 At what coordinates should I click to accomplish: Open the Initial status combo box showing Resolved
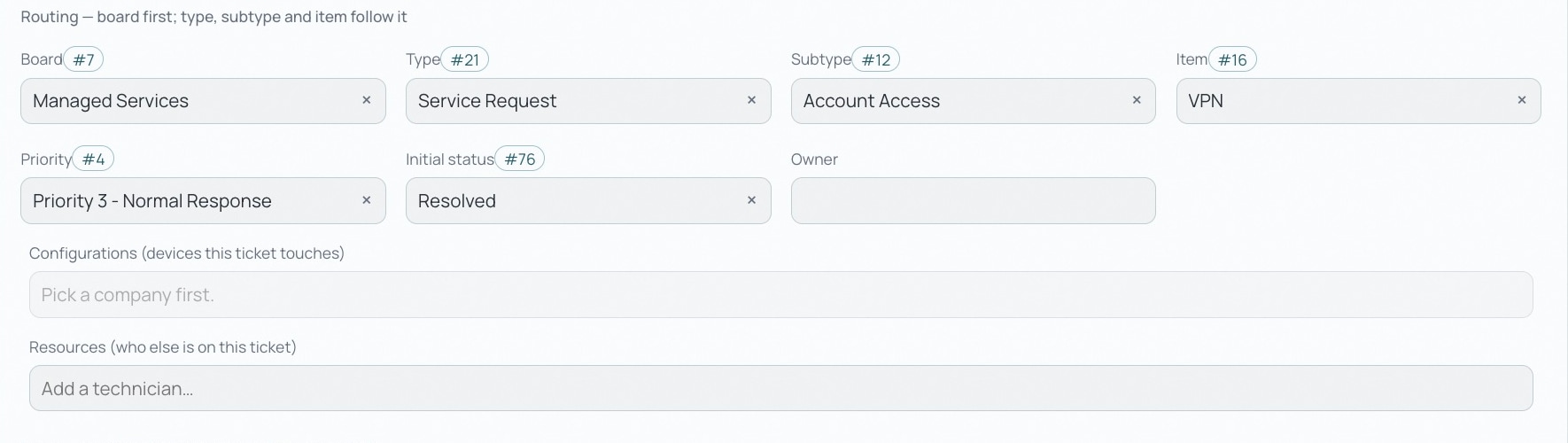588,201
